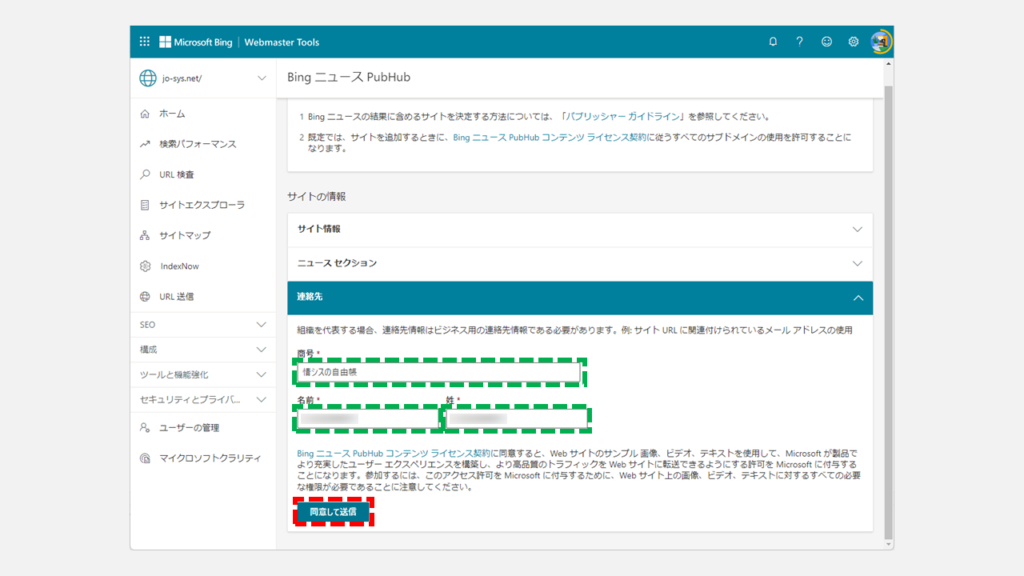Open the jo-sys.net site selector dropdown
This screenshot has width=1024, height=576.
(203, 78)
